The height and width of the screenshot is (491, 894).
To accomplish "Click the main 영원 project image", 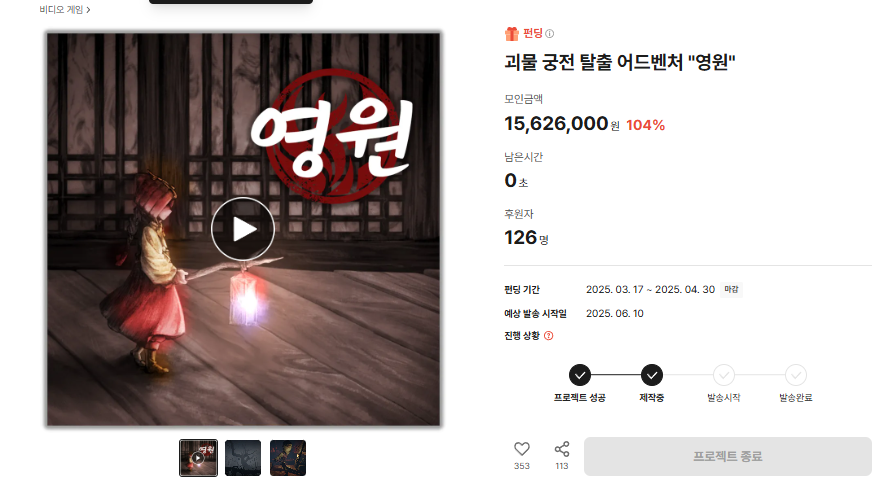I will 243,229.
